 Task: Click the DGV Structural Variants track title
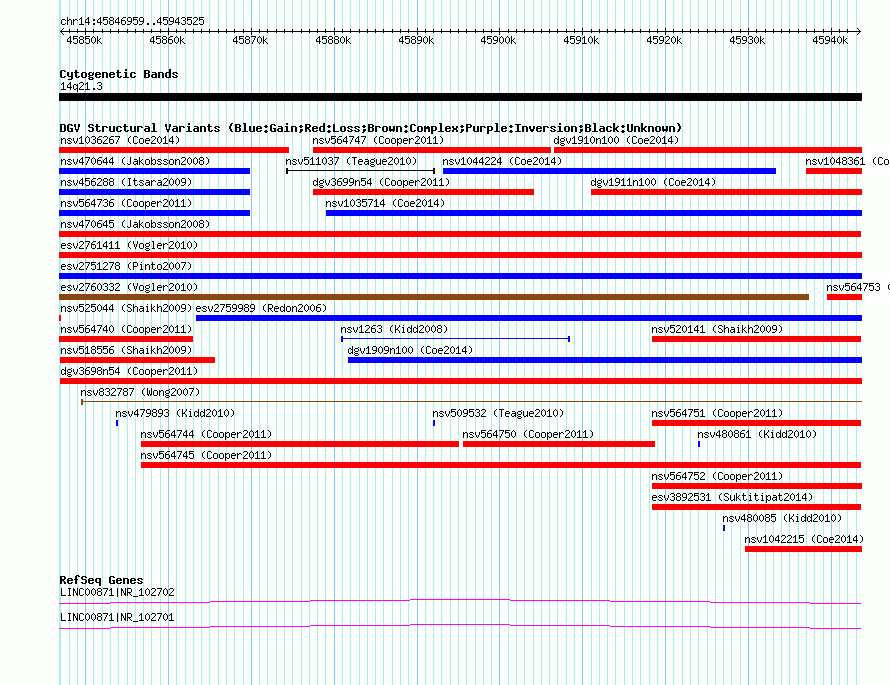pos(371,128)
